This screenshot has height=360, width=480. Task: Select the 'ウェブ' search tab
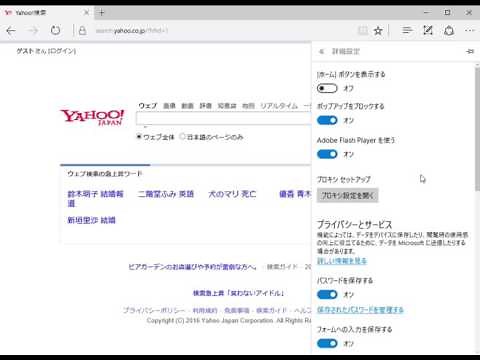click(x=148, y=106)
